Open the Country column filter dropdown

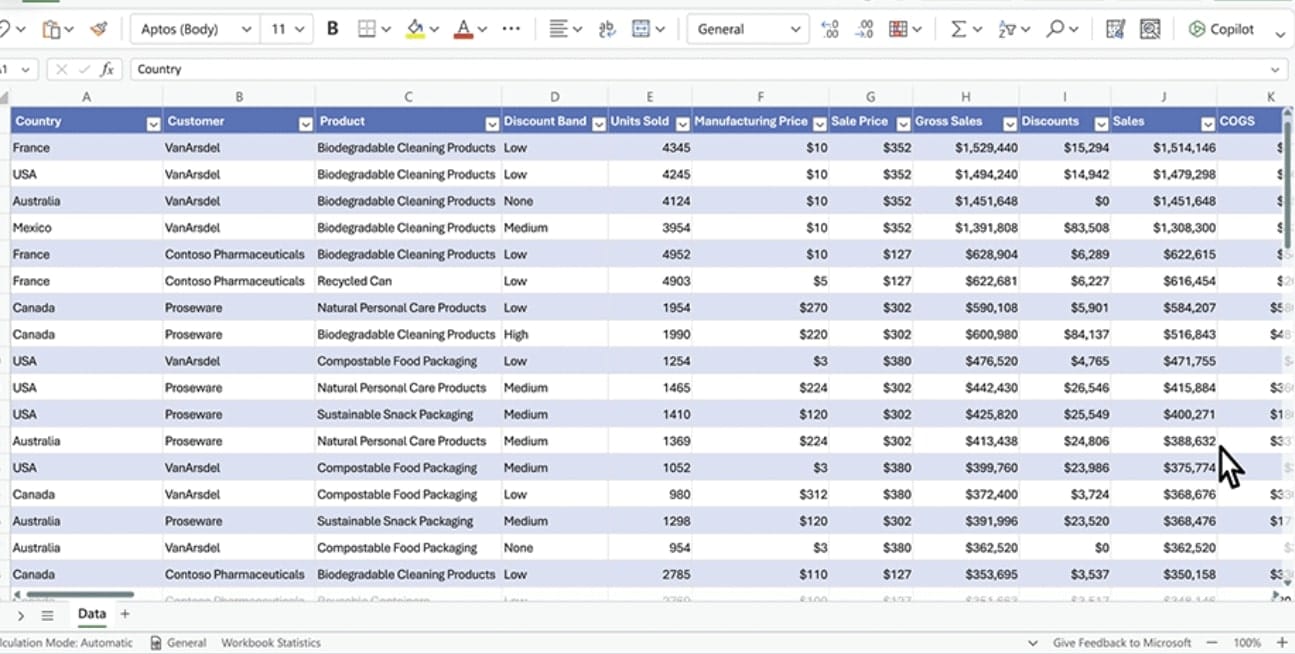(x=153, y=124)
